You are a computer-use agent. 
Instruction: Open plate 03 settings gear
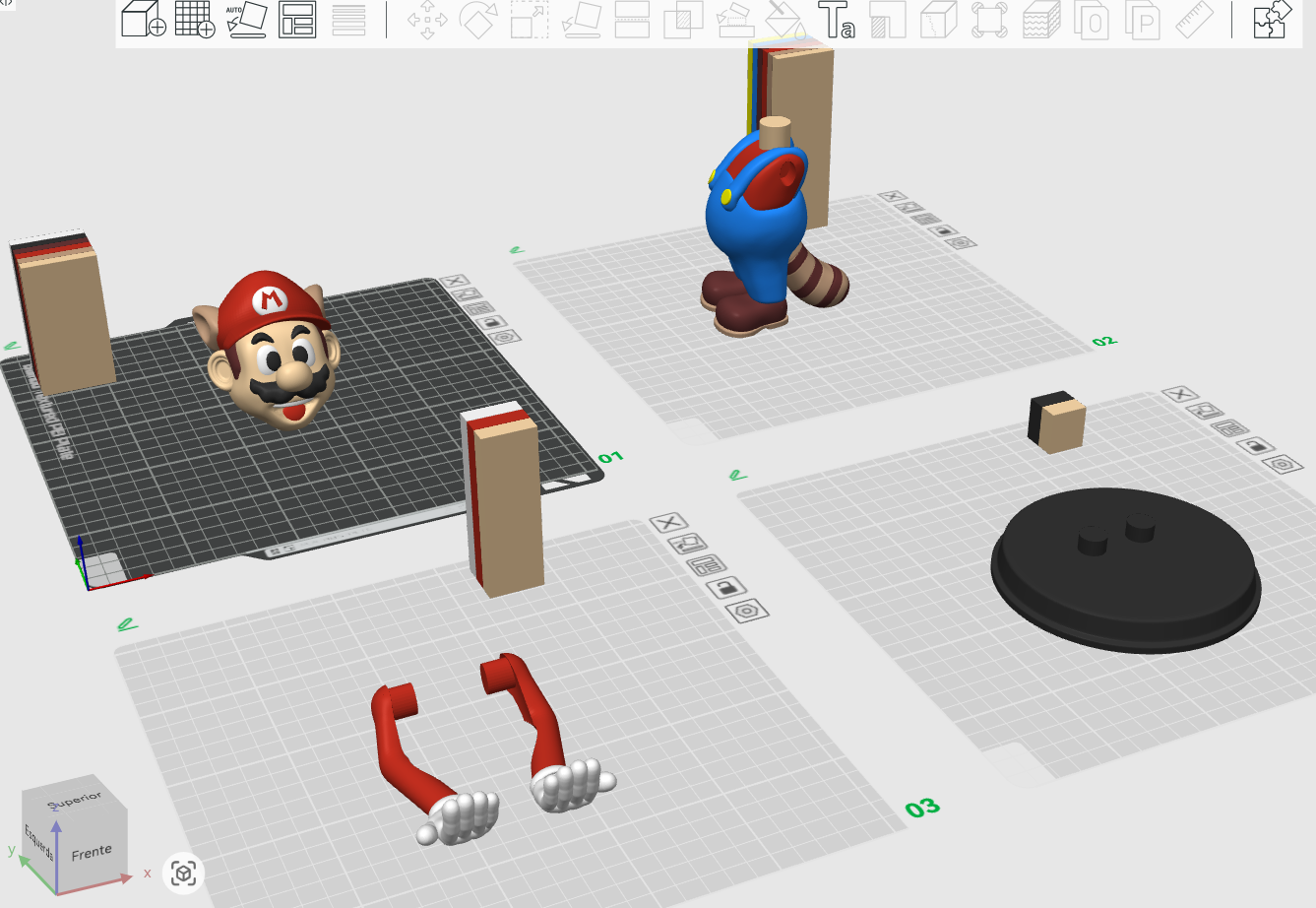[x=748, y=612]
